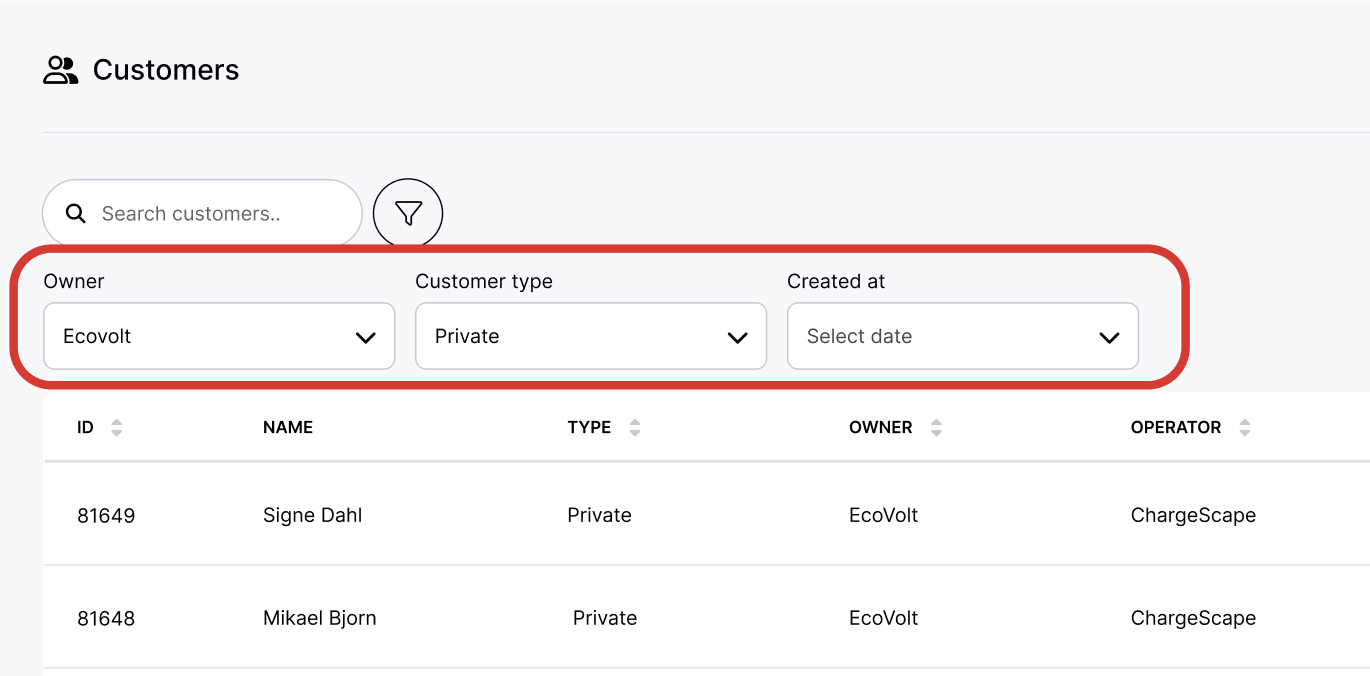Open customer Signe Dahl

coord(312,516)
